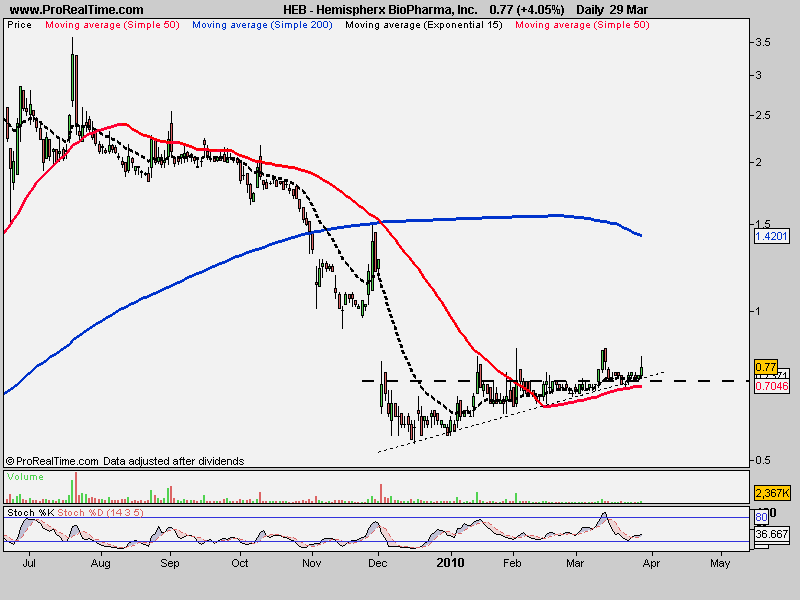800x600 pixels.
Task: Click the yellow 2,367K volume value tag
Action: click(x=772, y=493)
